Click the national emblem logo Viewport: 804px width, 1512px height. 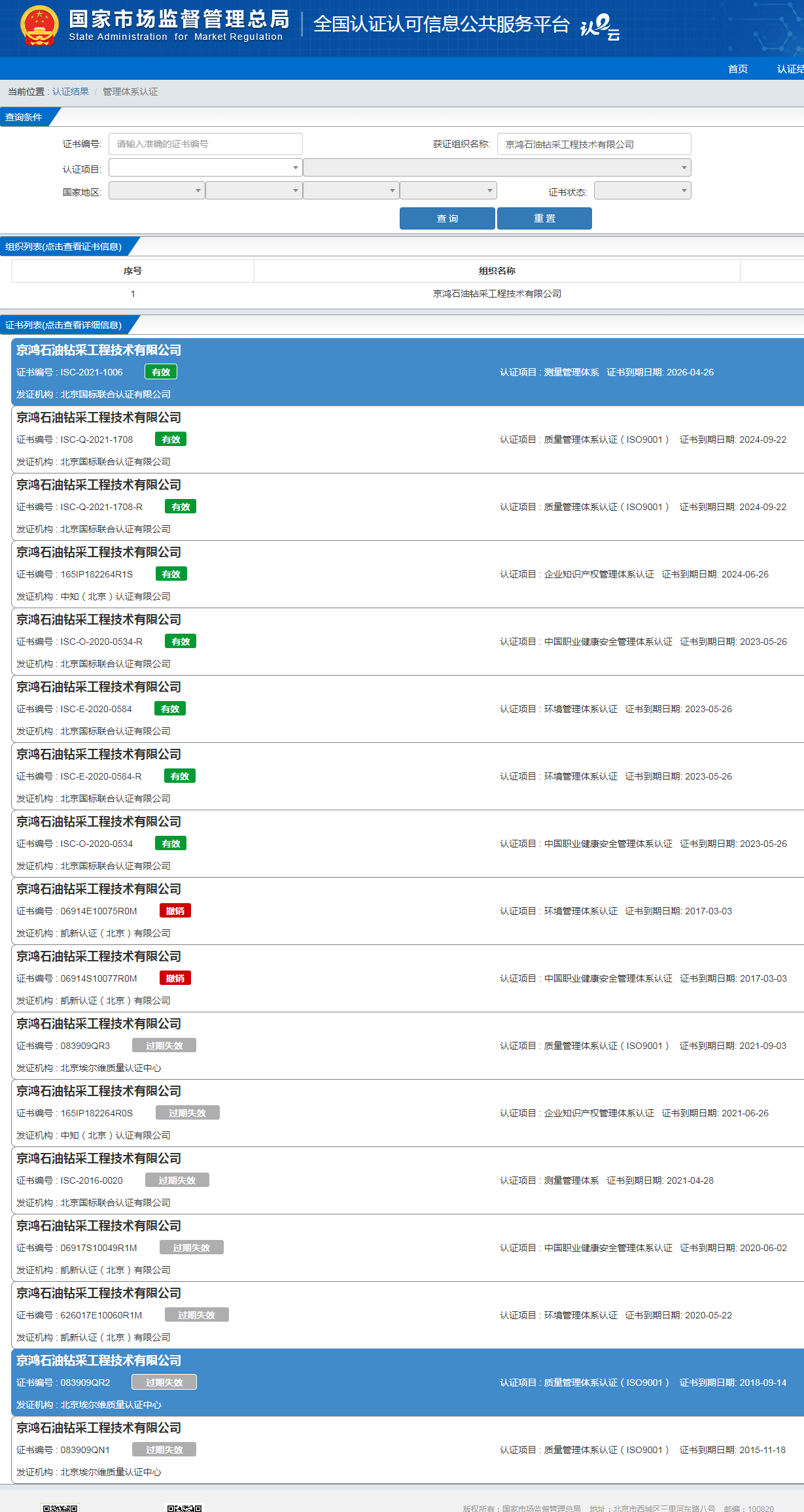pyautogui.click(x=39, y=26)
